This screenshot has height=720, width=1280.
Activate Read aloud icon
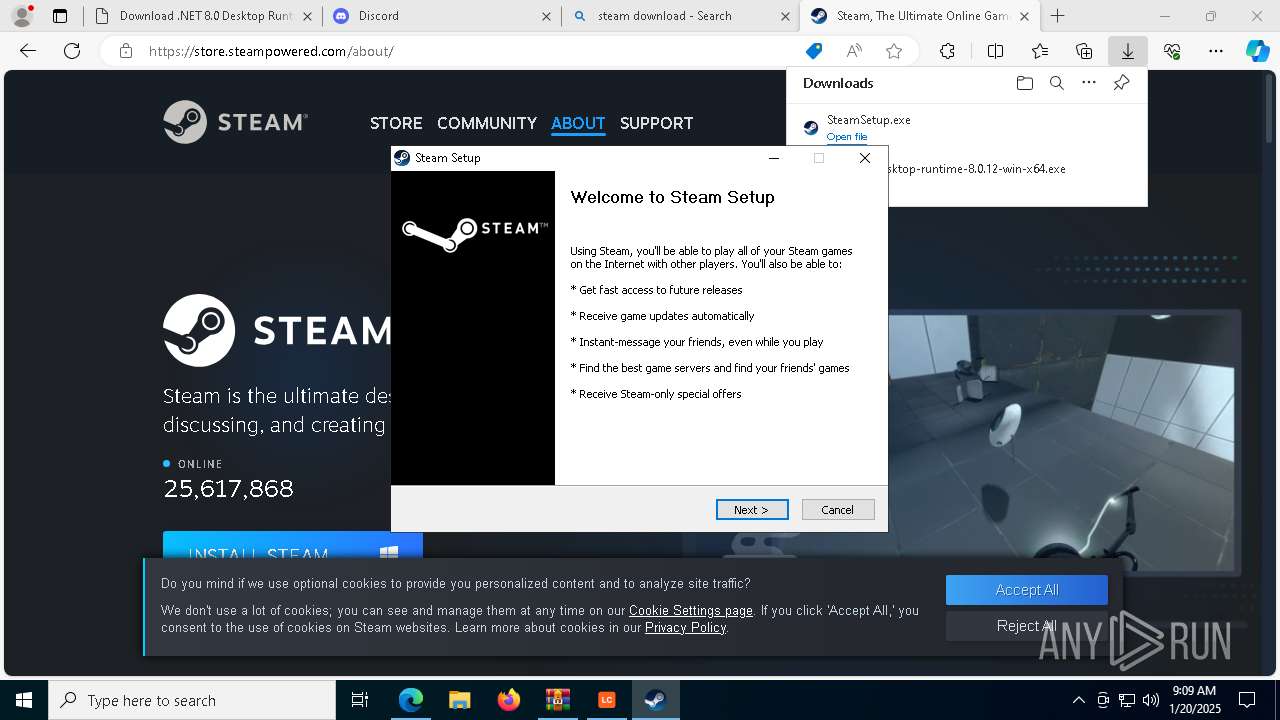pos(854,51)
